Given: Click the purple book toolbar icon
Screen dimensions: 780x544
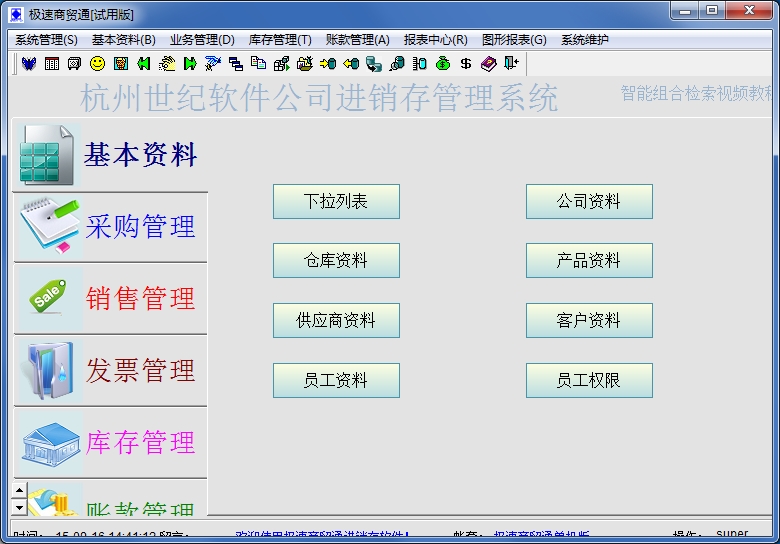Looking at the screenshot, I should (488, 63).
